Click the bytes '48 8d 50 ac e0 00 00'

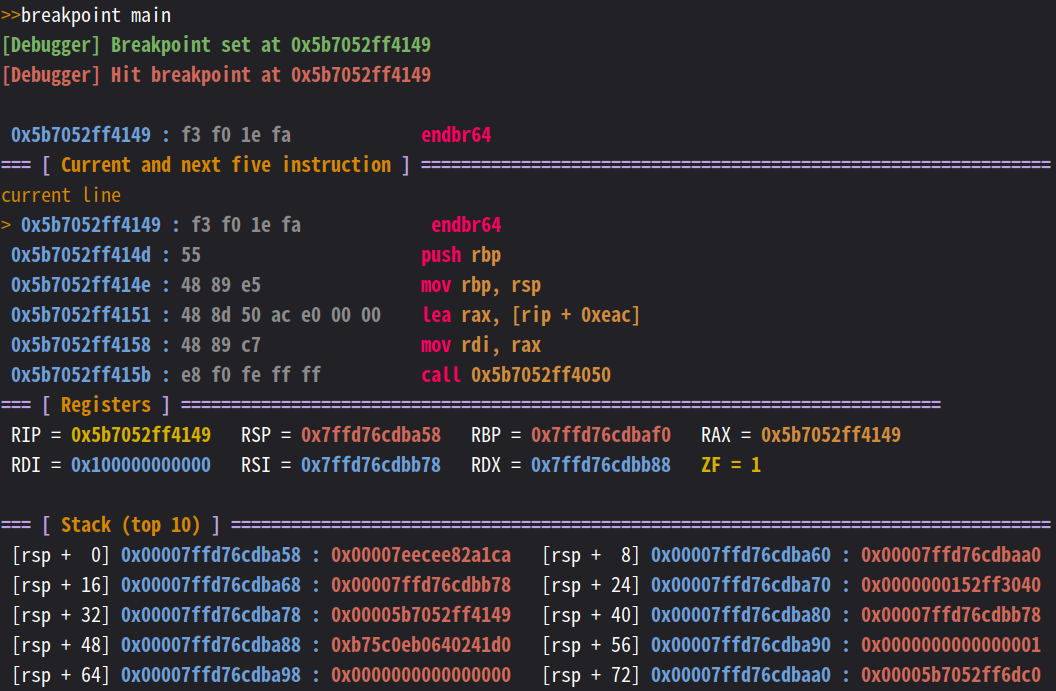(x=281, y=315)
